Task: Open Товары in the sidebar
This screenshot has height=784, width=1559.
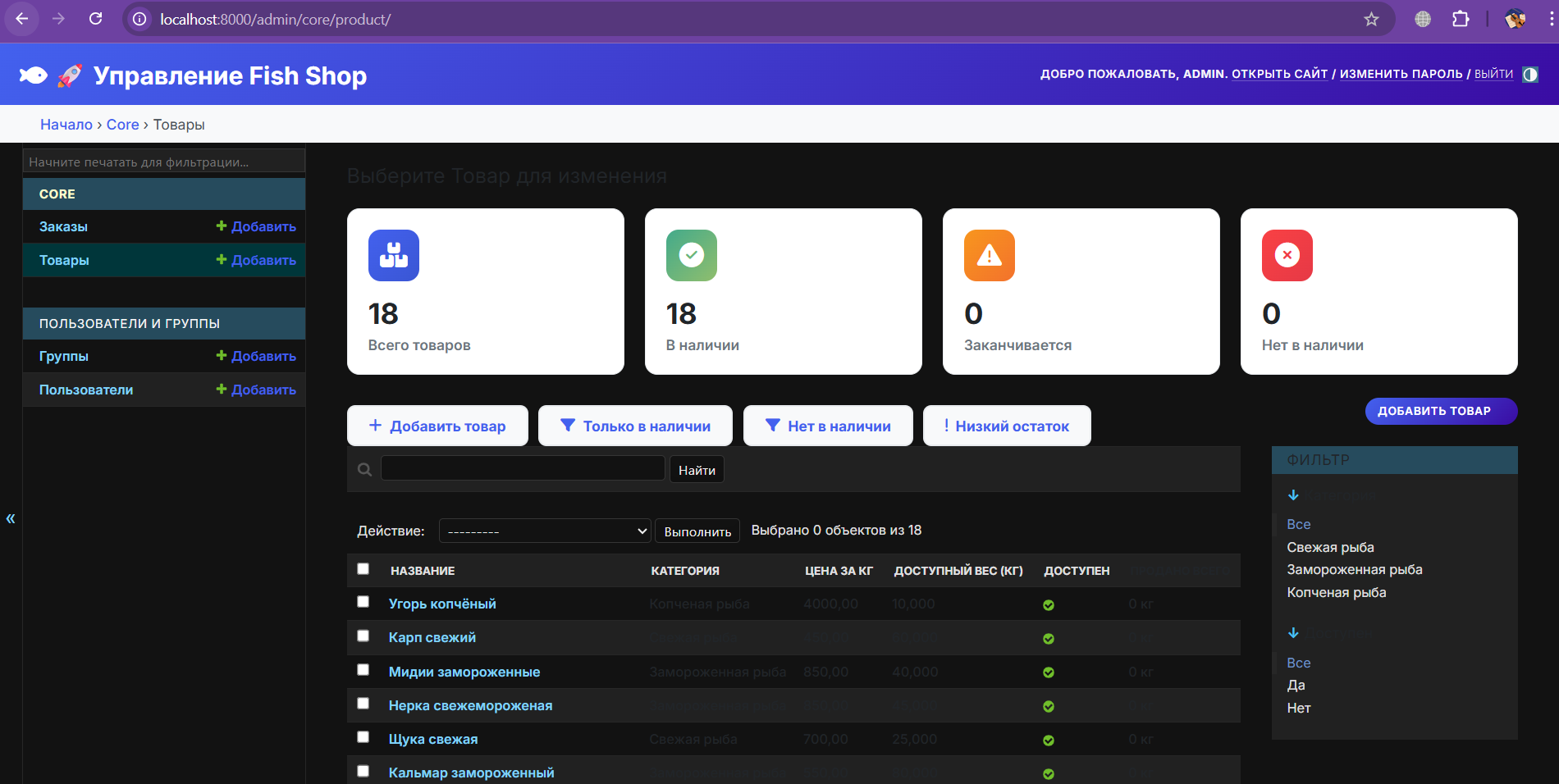Action: point(64,260)
